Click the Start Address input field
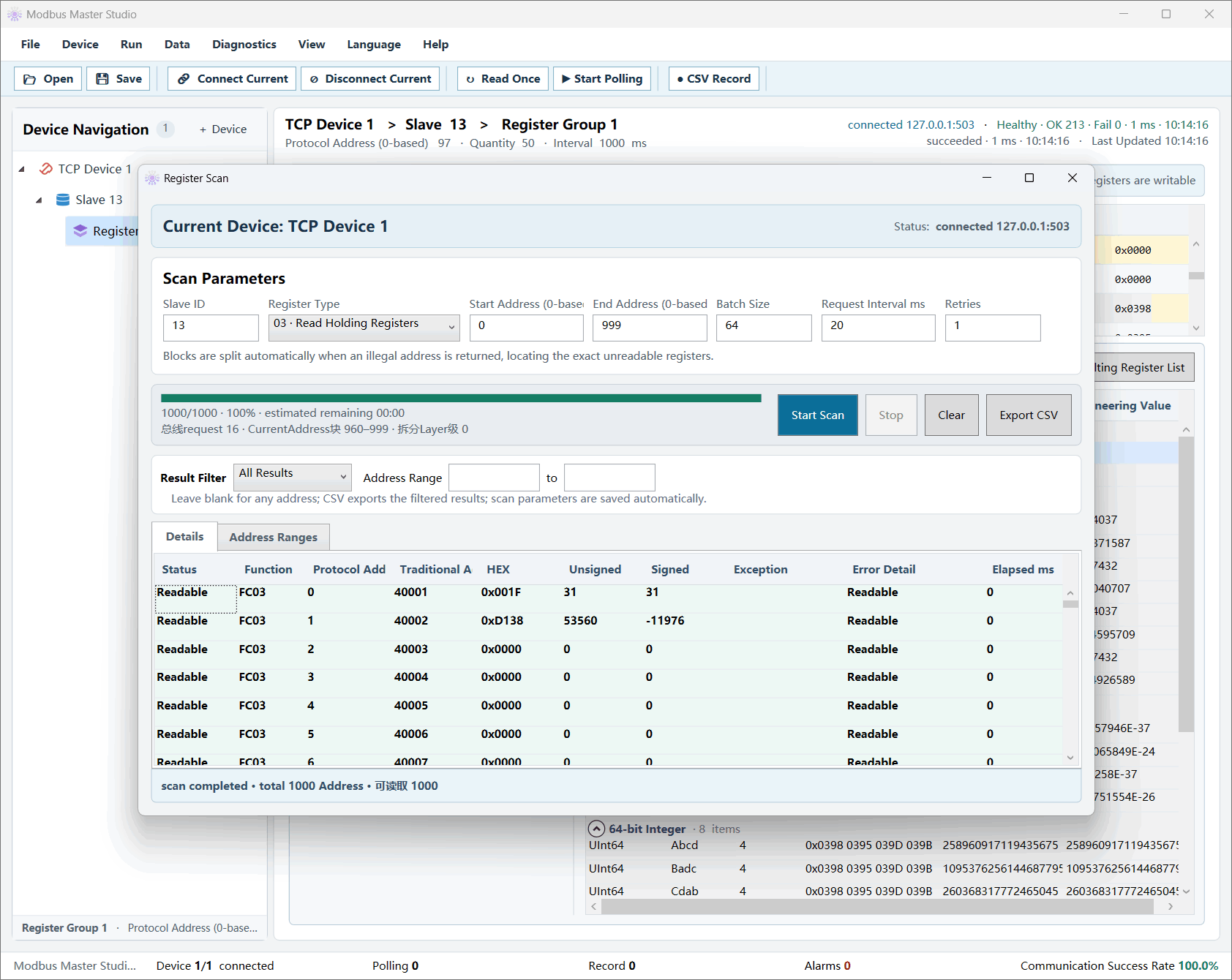 (x=527, y=328)
